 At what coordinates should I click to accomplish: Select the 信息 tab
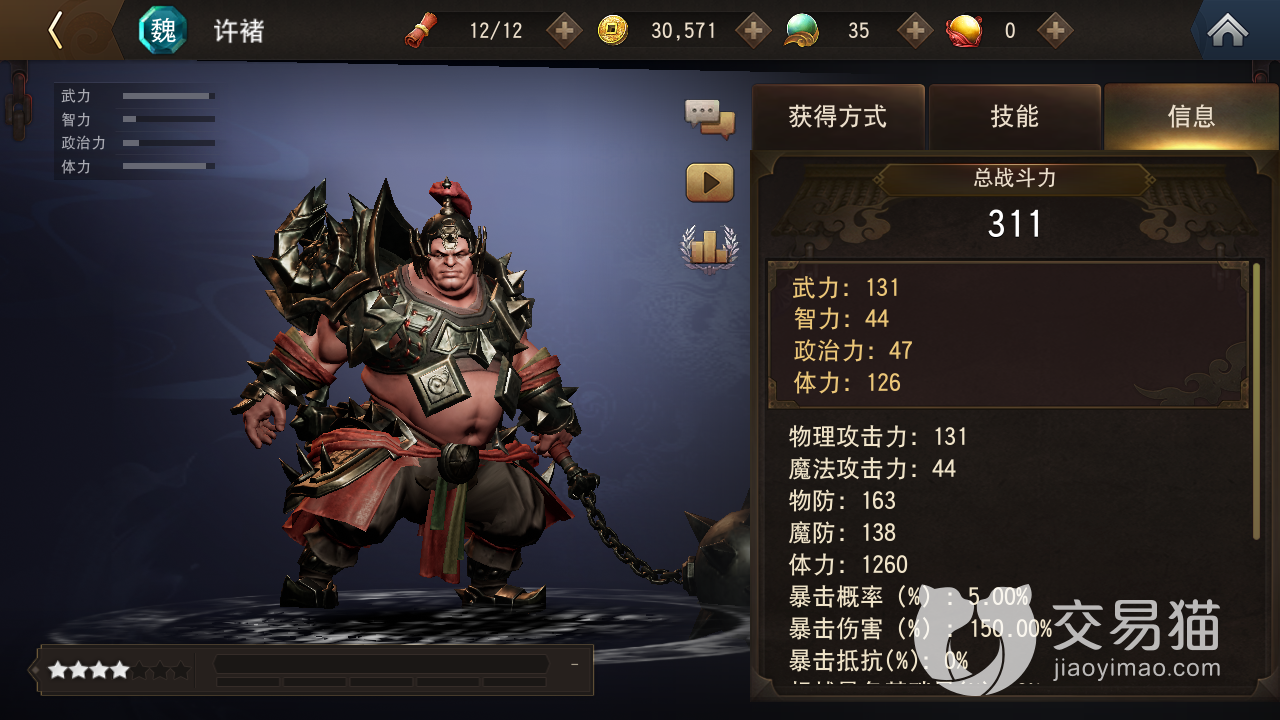click(1191, 117)
